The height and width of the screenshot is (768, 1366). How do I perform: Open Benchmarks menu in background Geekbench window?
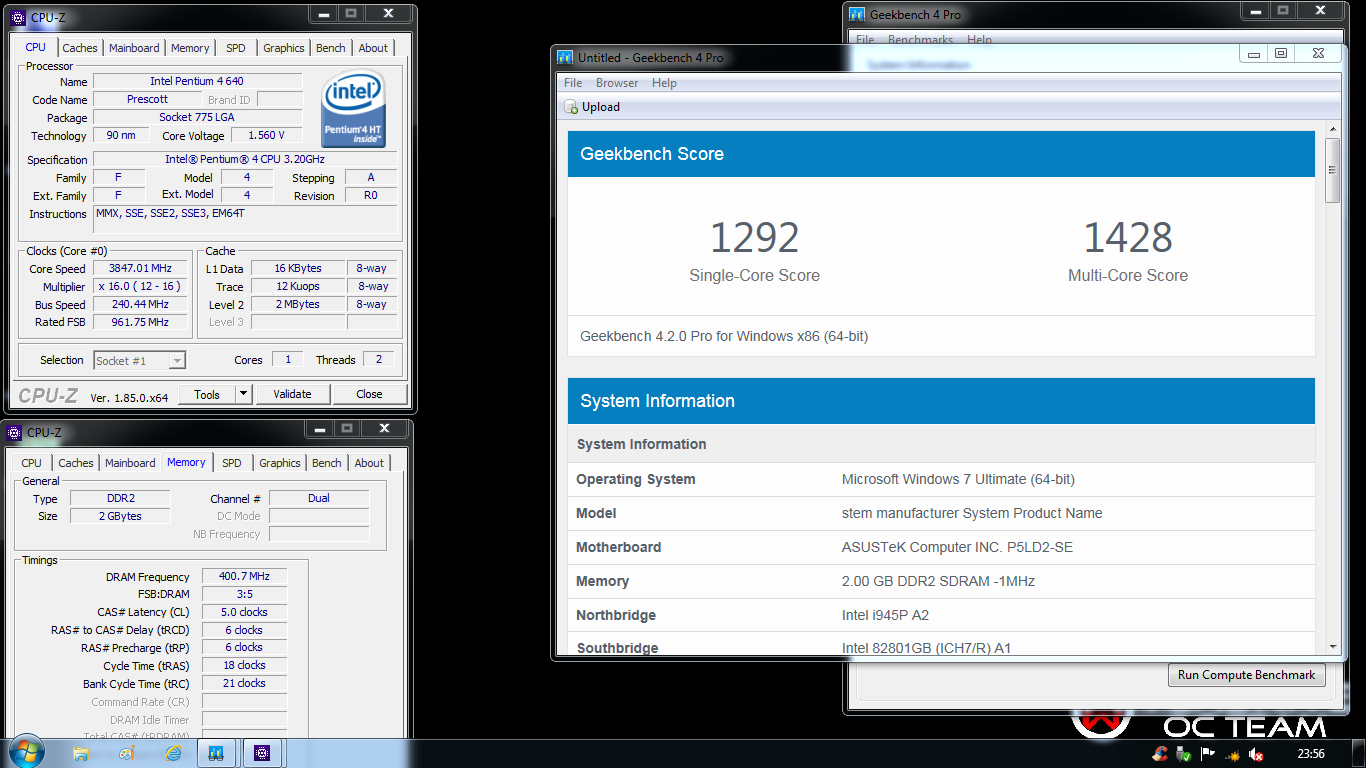point(920,40)
